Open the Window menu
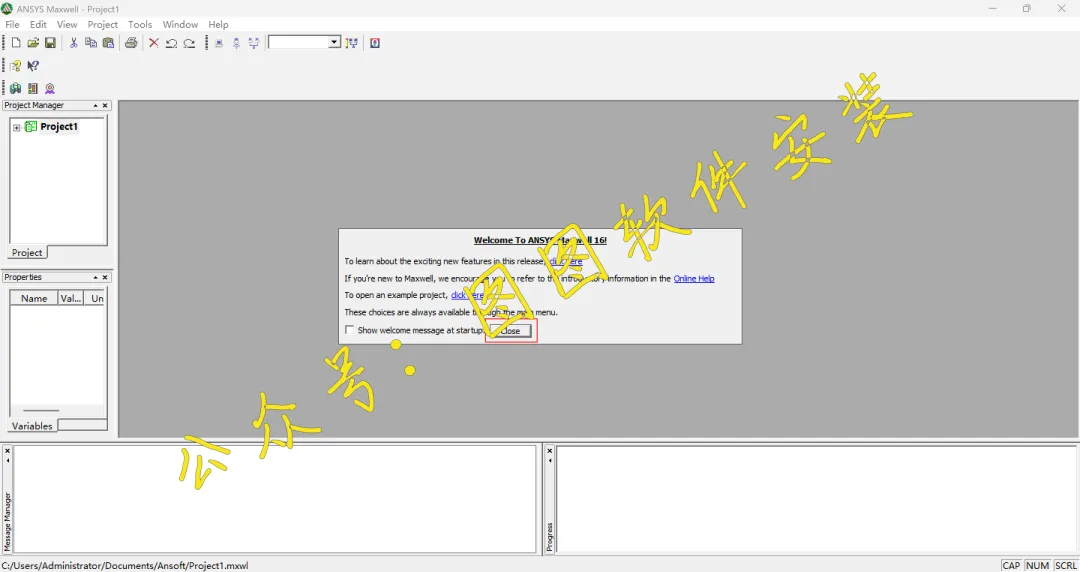This screenshot has height=572, width=1080. click(180, 24)
